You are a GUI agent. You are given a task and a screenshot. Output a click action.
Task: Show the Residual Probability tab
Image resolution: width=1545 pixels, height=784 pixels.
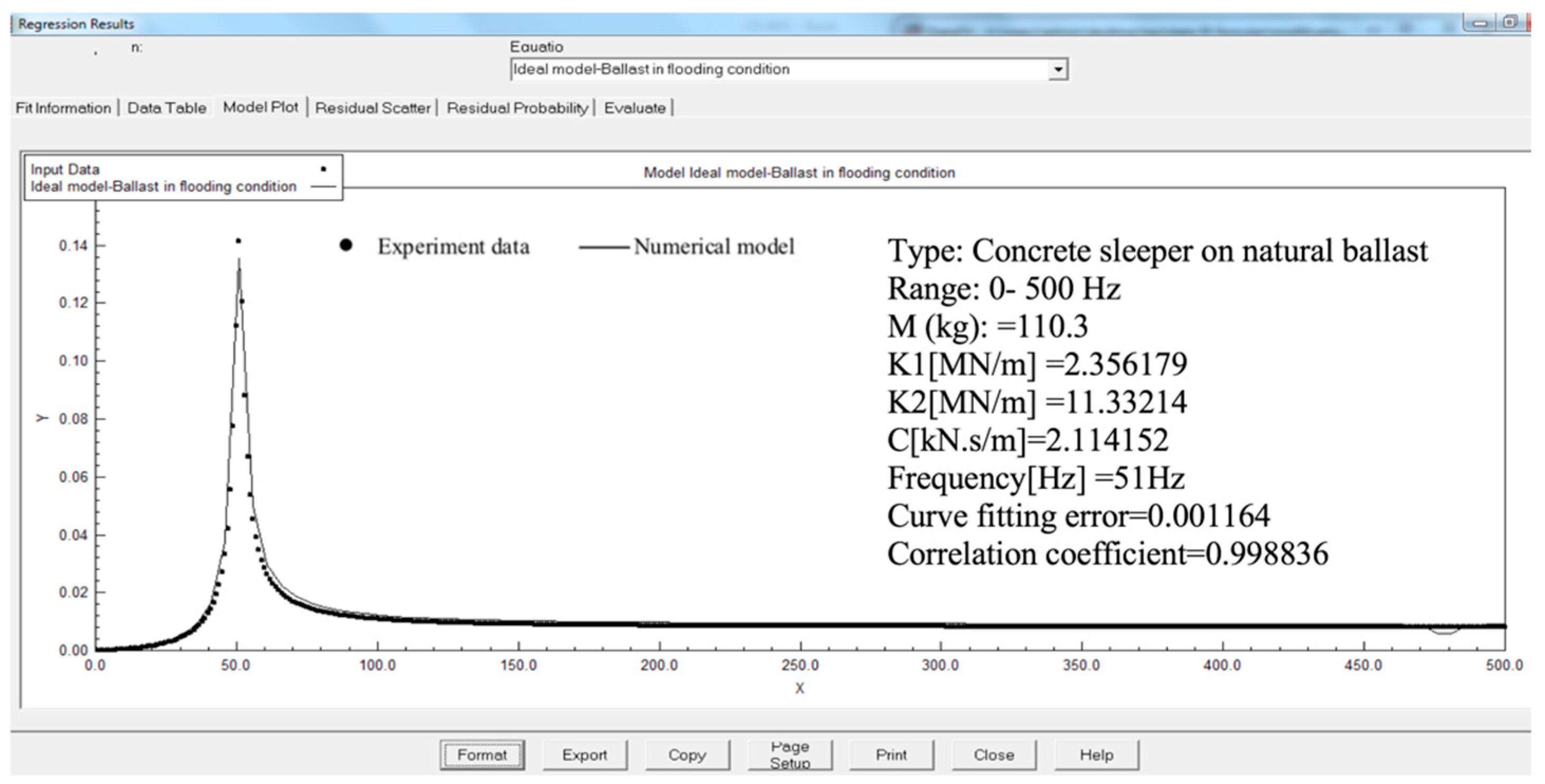click(517, 108)
